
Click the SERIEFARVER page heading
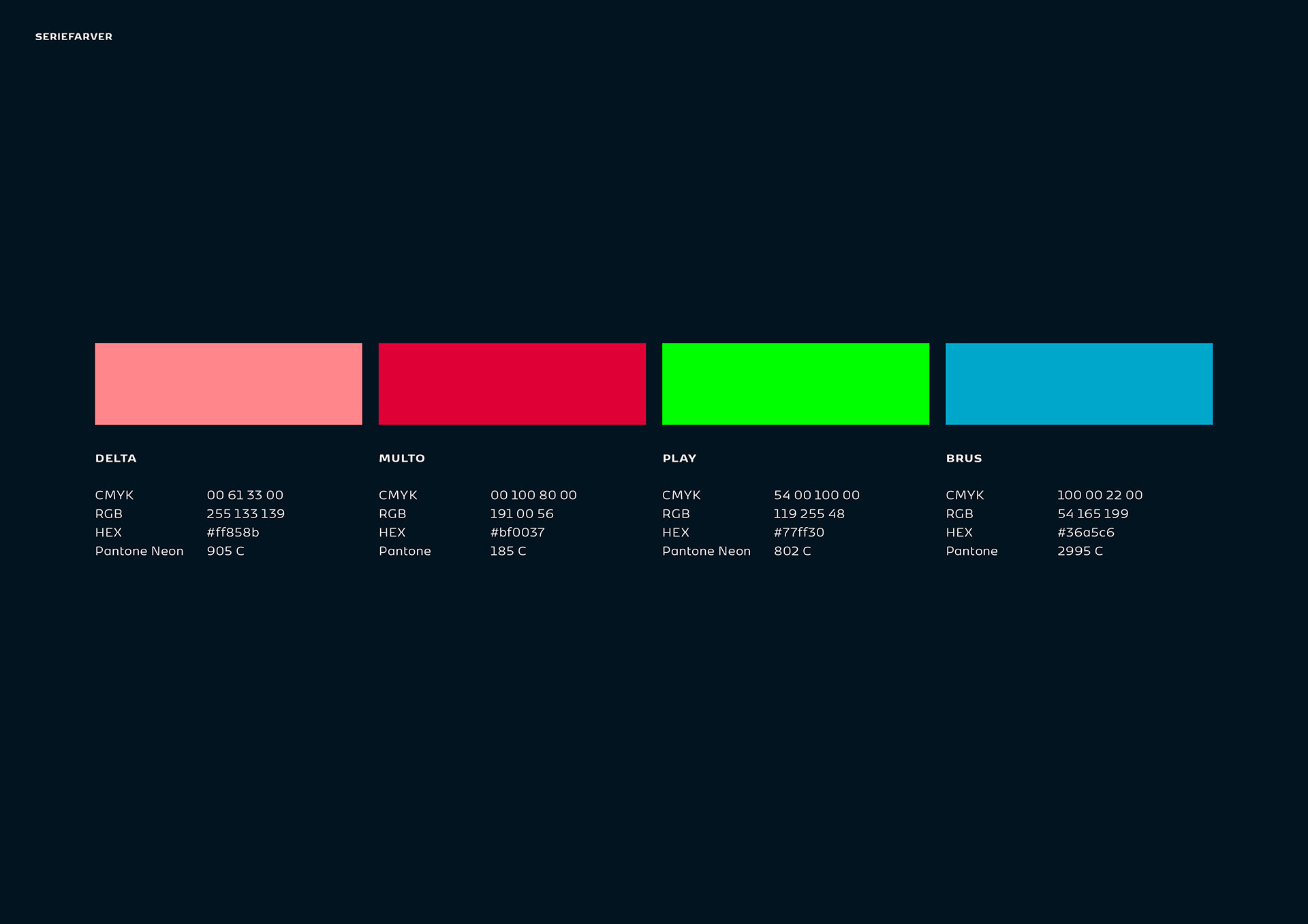coord(74,37)
